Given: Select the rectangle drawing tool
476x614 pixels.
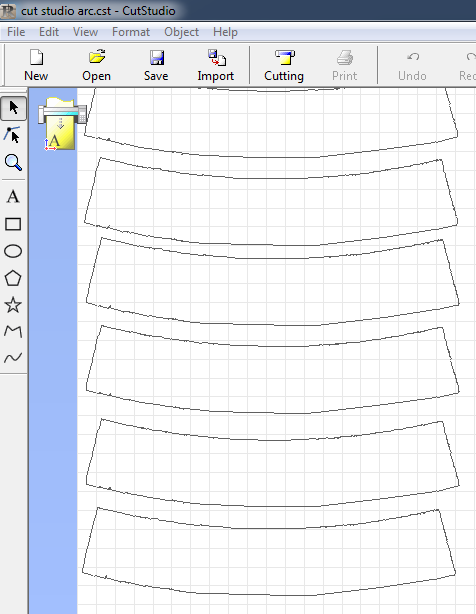Looking at the screenshot, I should pos(13,224).
